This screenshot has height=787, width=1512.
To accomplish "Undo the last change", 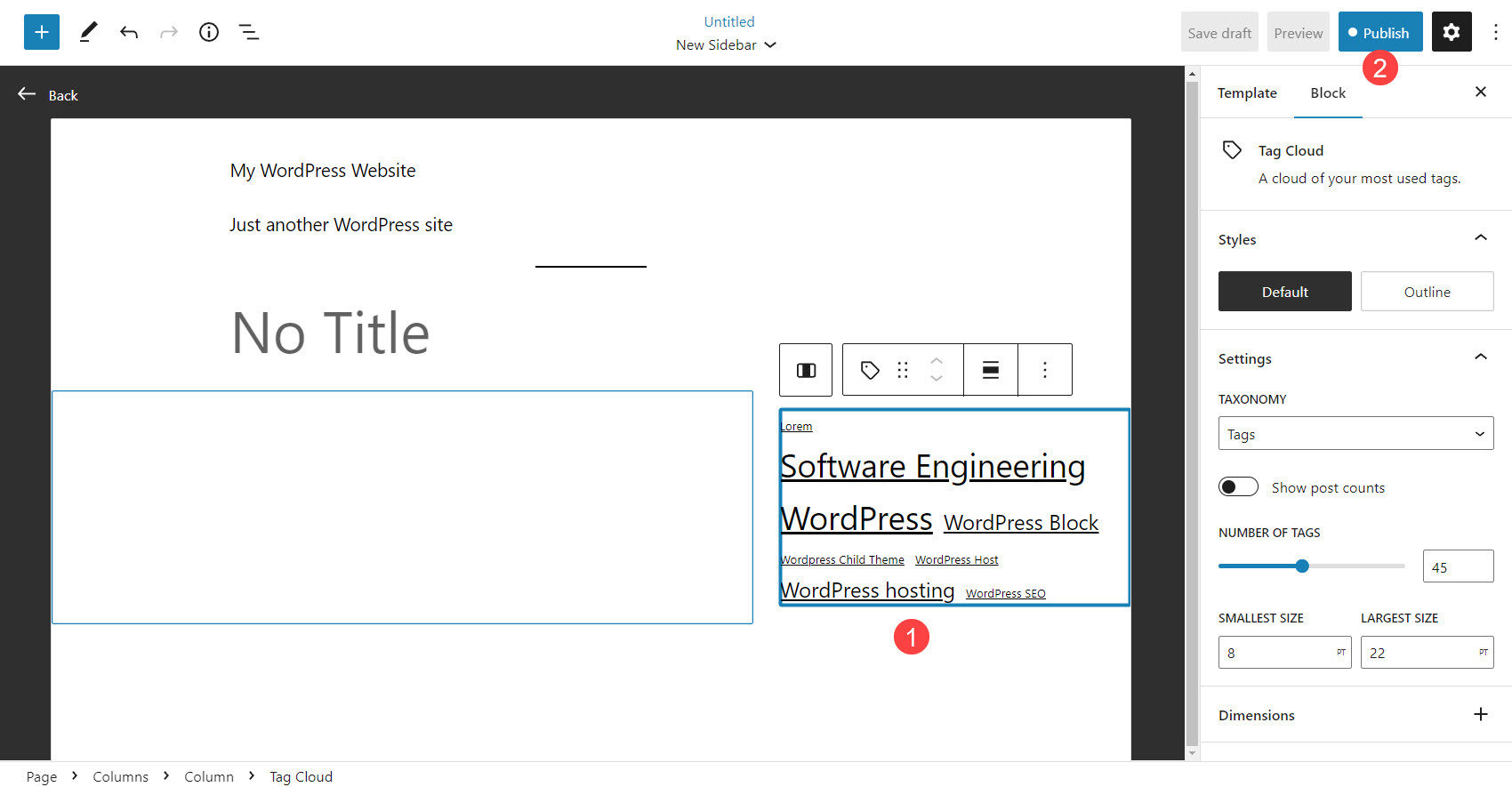I will (x=129, y=32).
